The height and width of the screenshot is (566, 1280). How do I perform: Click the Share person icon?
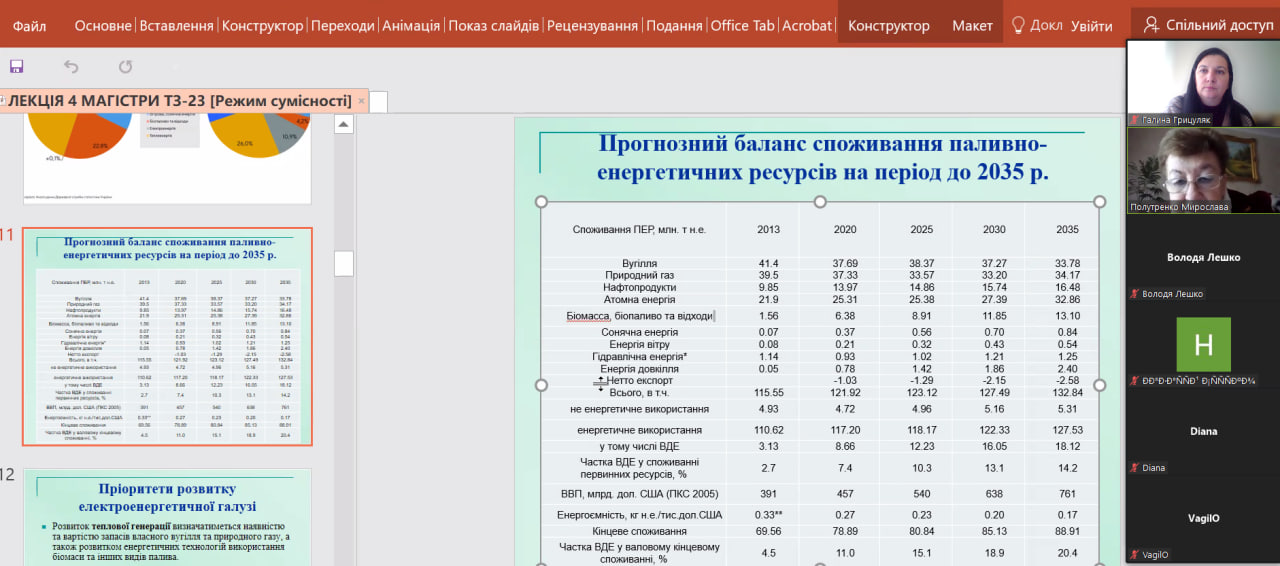point(1151,25)
